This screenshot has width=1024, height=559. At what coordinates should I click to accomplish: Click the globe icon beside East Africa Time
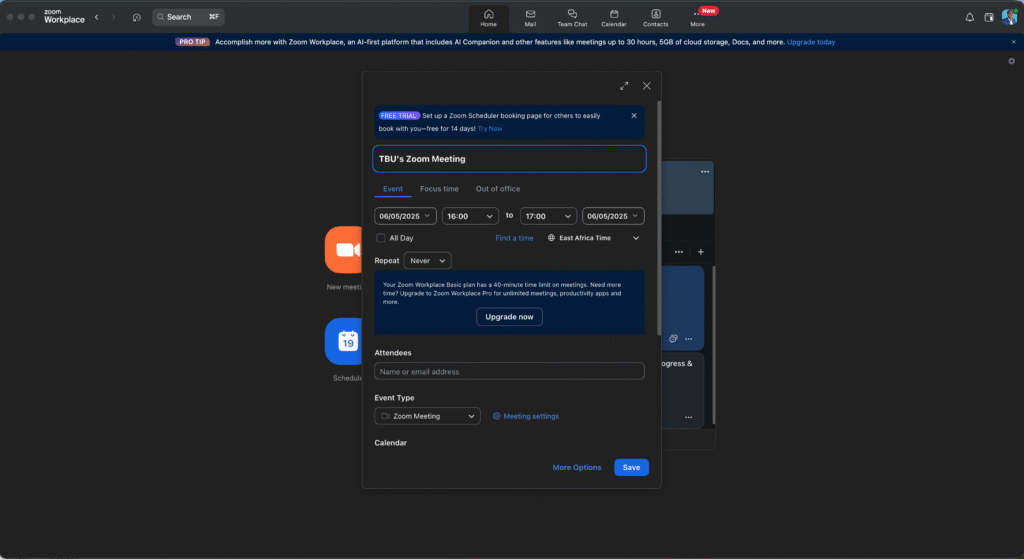point(551,238)
